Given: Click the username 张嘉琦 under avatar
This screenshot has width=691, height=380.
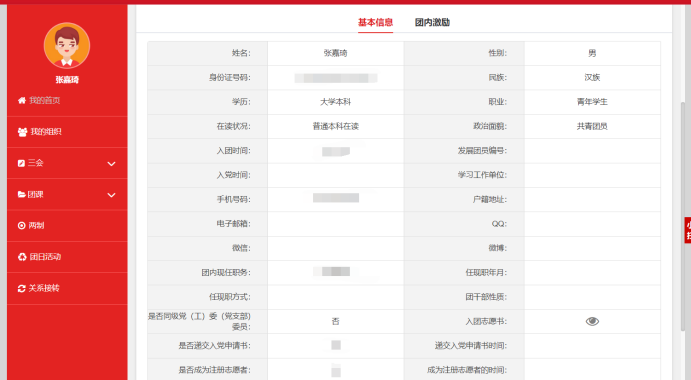Looking at the screenshot, I should click(x=67, y=80).
